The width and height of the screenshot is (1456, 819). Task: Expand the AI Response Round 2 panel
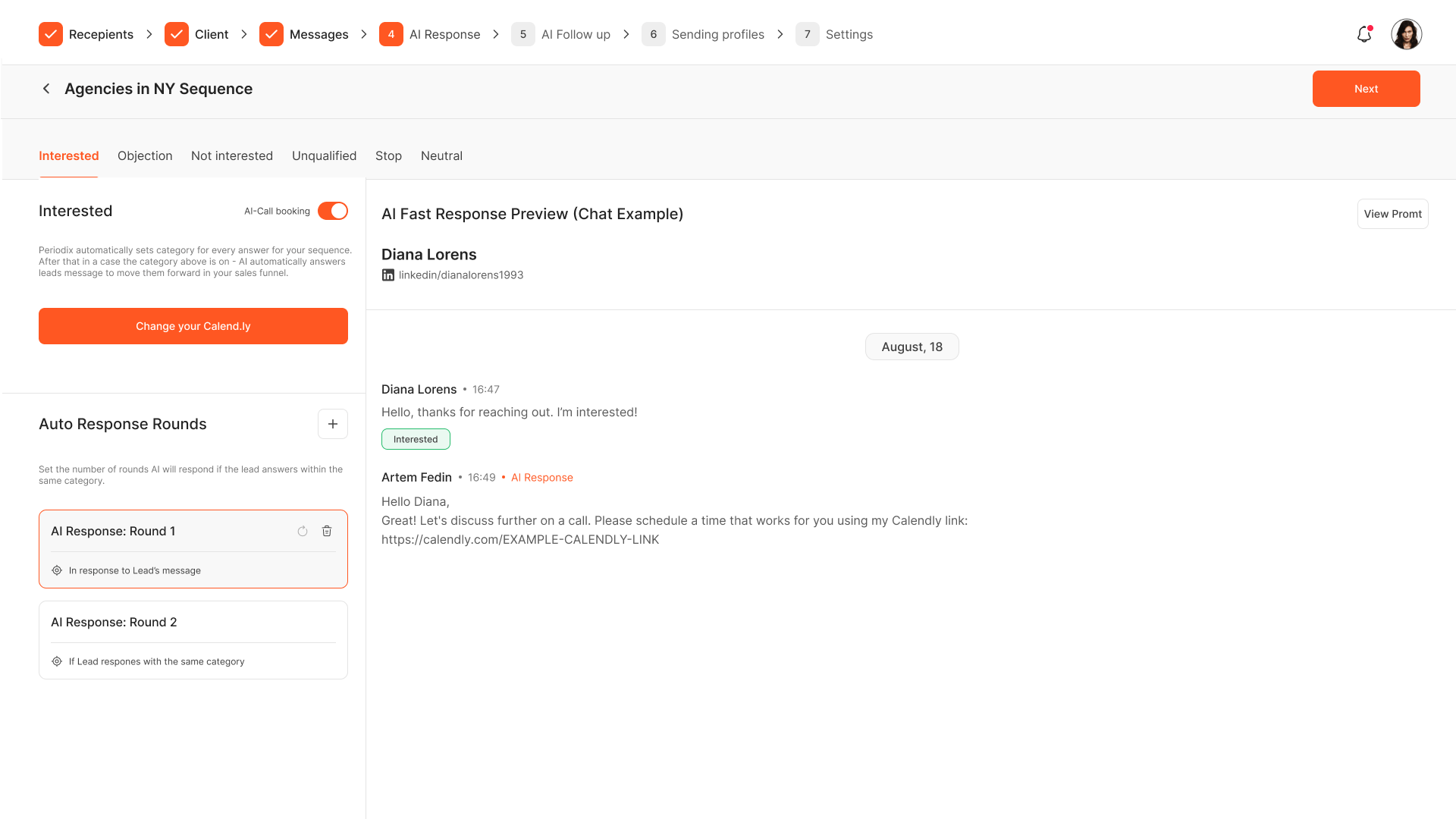coord(193,621)
